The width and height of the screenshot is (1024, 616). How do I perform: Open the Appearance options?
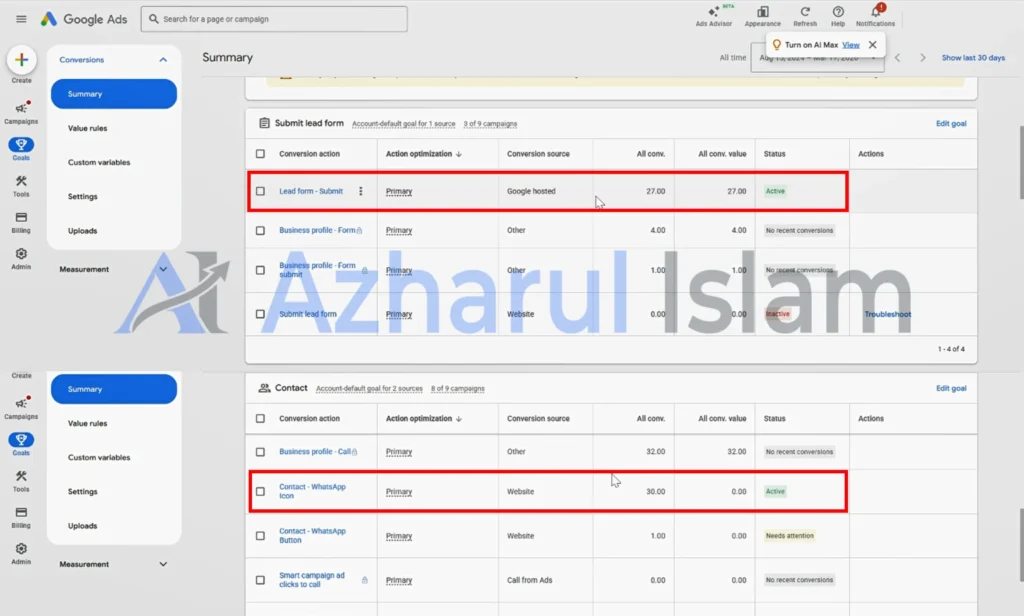point(762,16)
